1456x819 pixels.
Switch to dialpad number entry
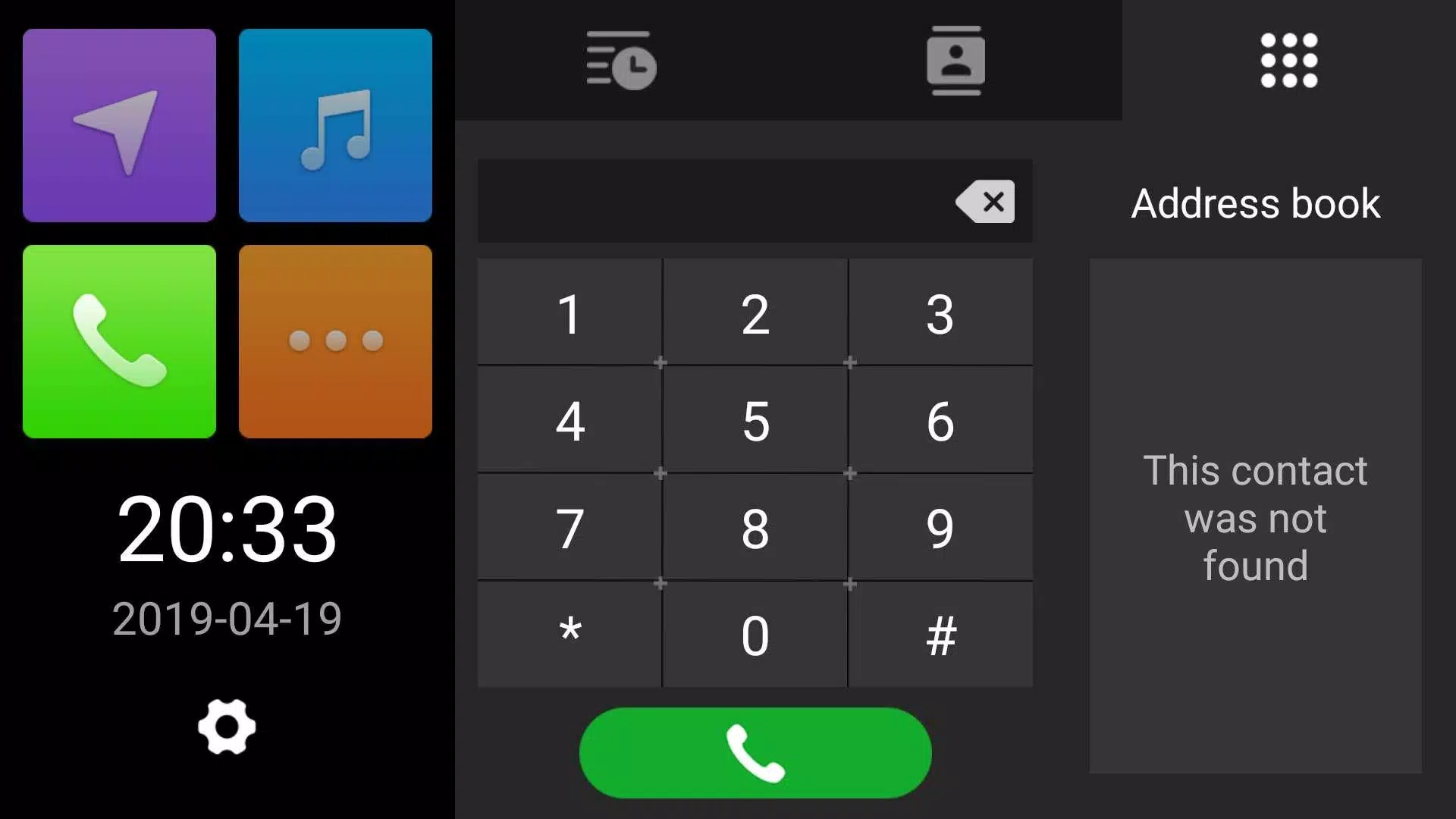point(1289,60)
